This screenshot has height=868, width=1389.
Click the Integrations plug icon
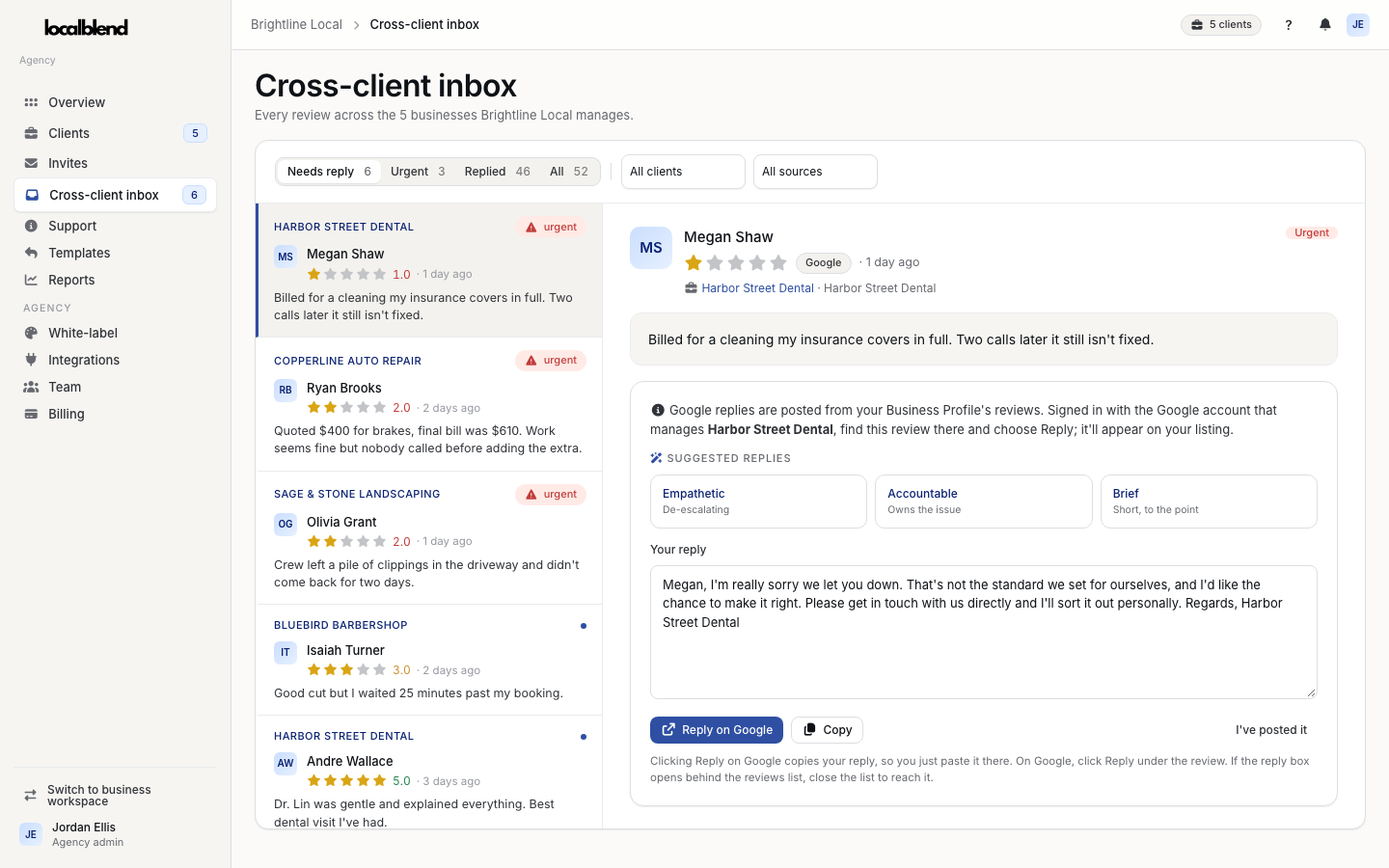[31, 360]
